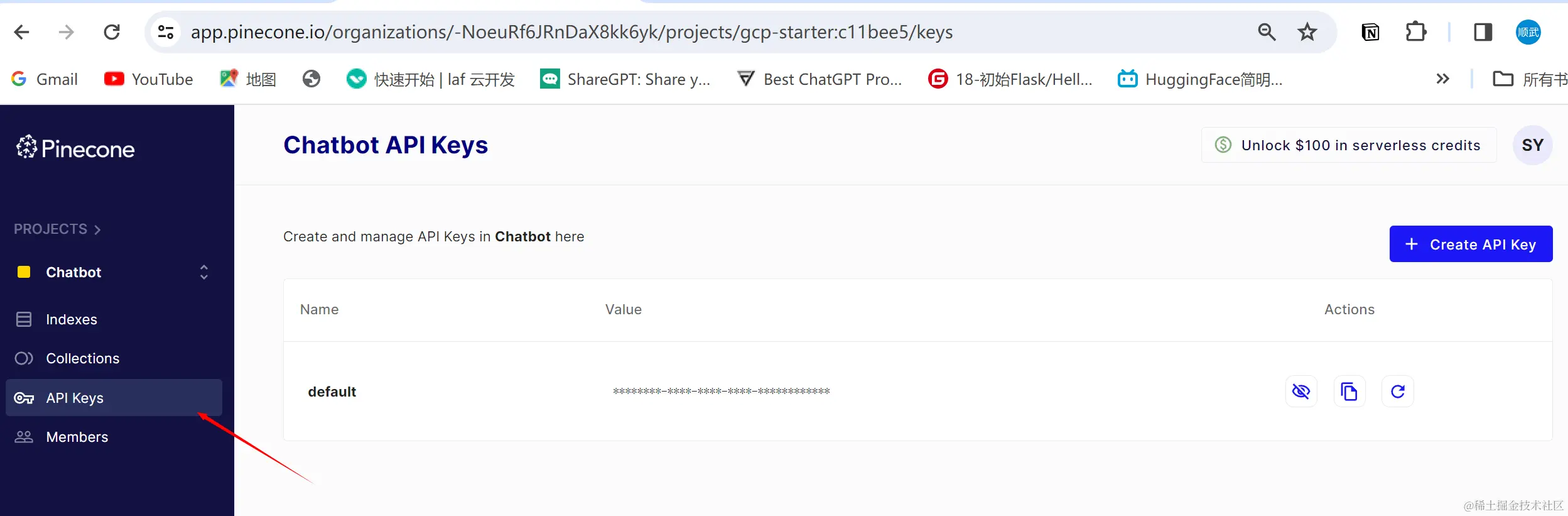Select API Keys in sidebar
Image resolution: width=1568 pixels, height=516 pixels.
coord(114,398)
